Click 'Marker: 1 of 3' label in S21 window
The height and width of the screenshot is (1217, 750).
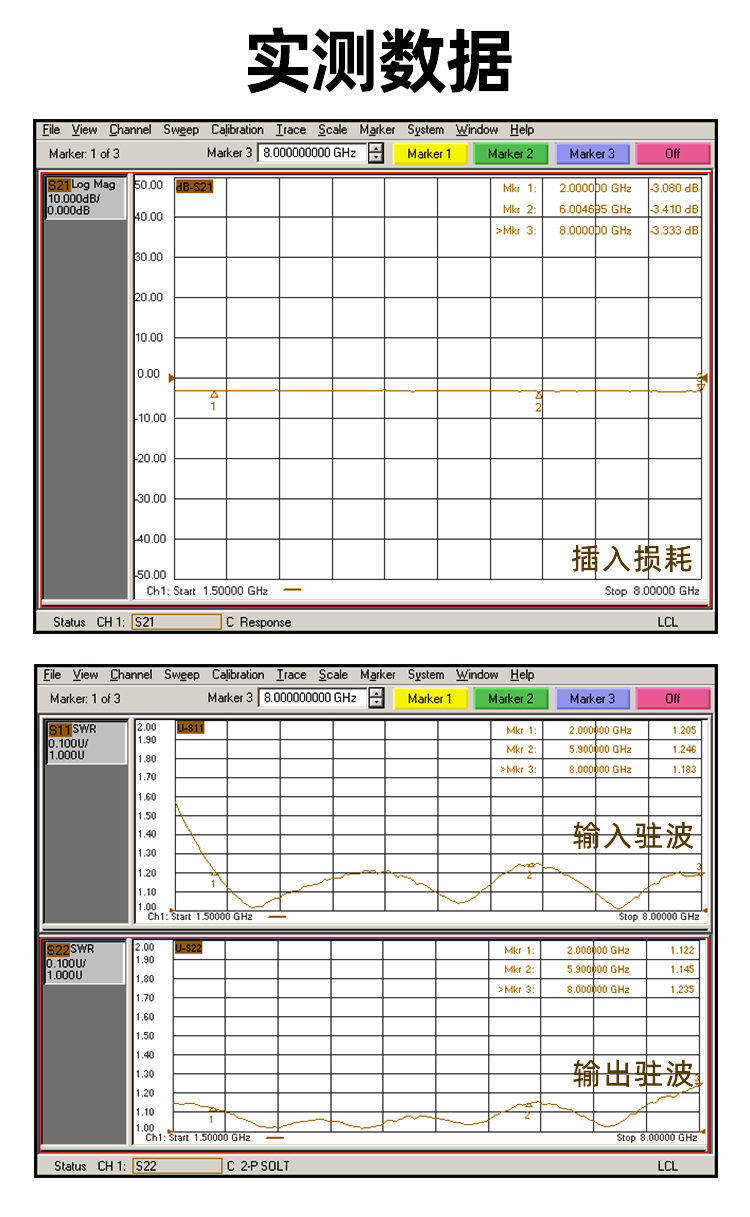84,154
